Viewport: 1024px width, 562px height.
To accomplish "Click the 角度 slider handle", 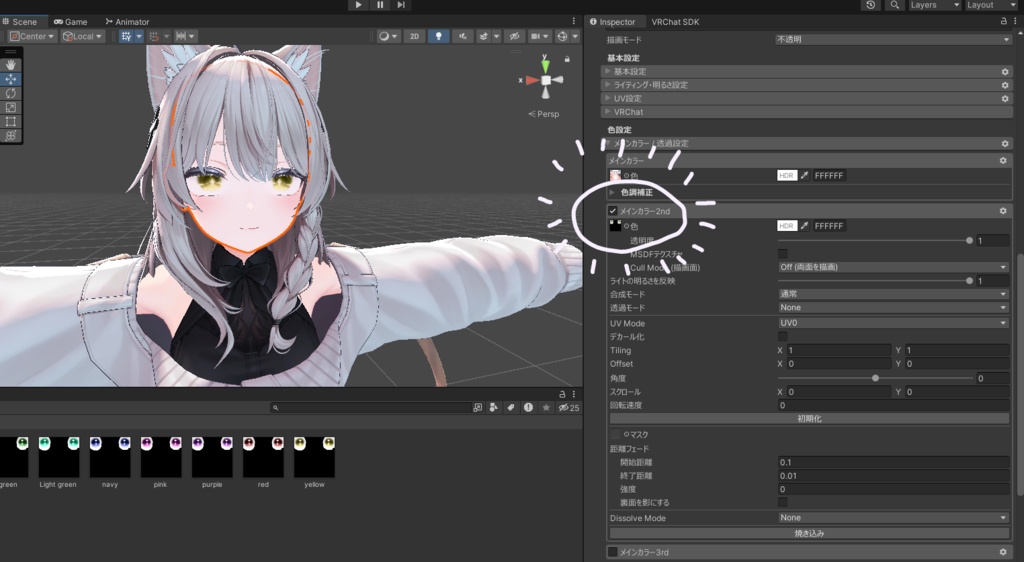I will (875, 378).
